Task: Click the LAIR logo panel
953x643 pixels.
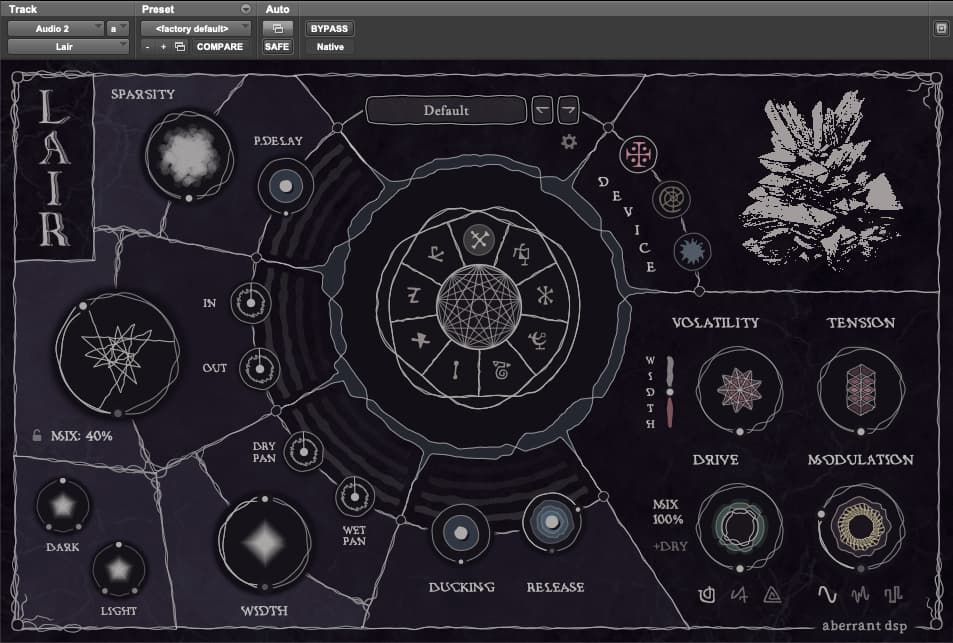Action: [55, 168]
